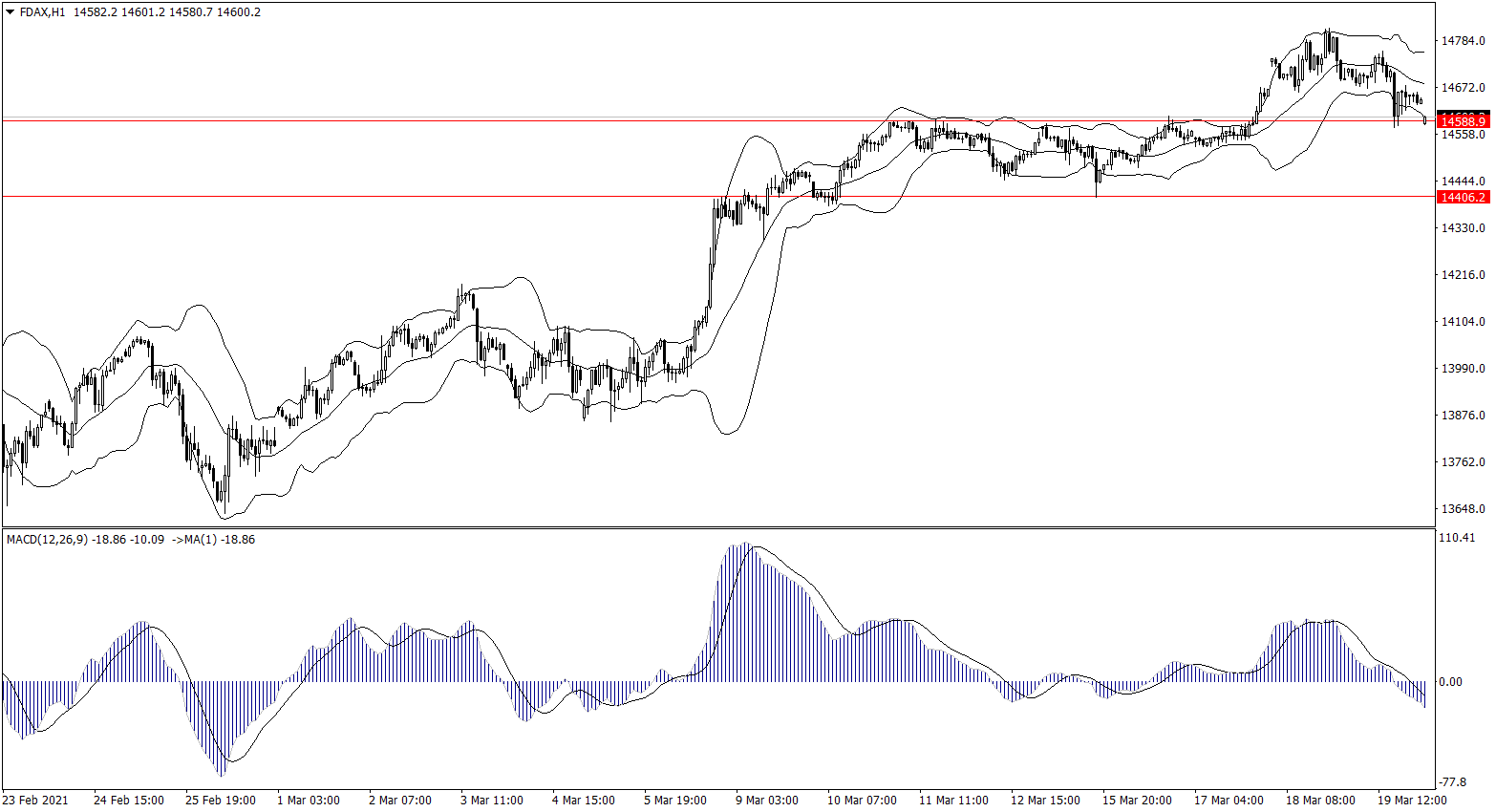This screenshot has width=1496, height=812.
Task: Select the 15 Mar 20:00 time label
Action: (x=1137, y=801)
